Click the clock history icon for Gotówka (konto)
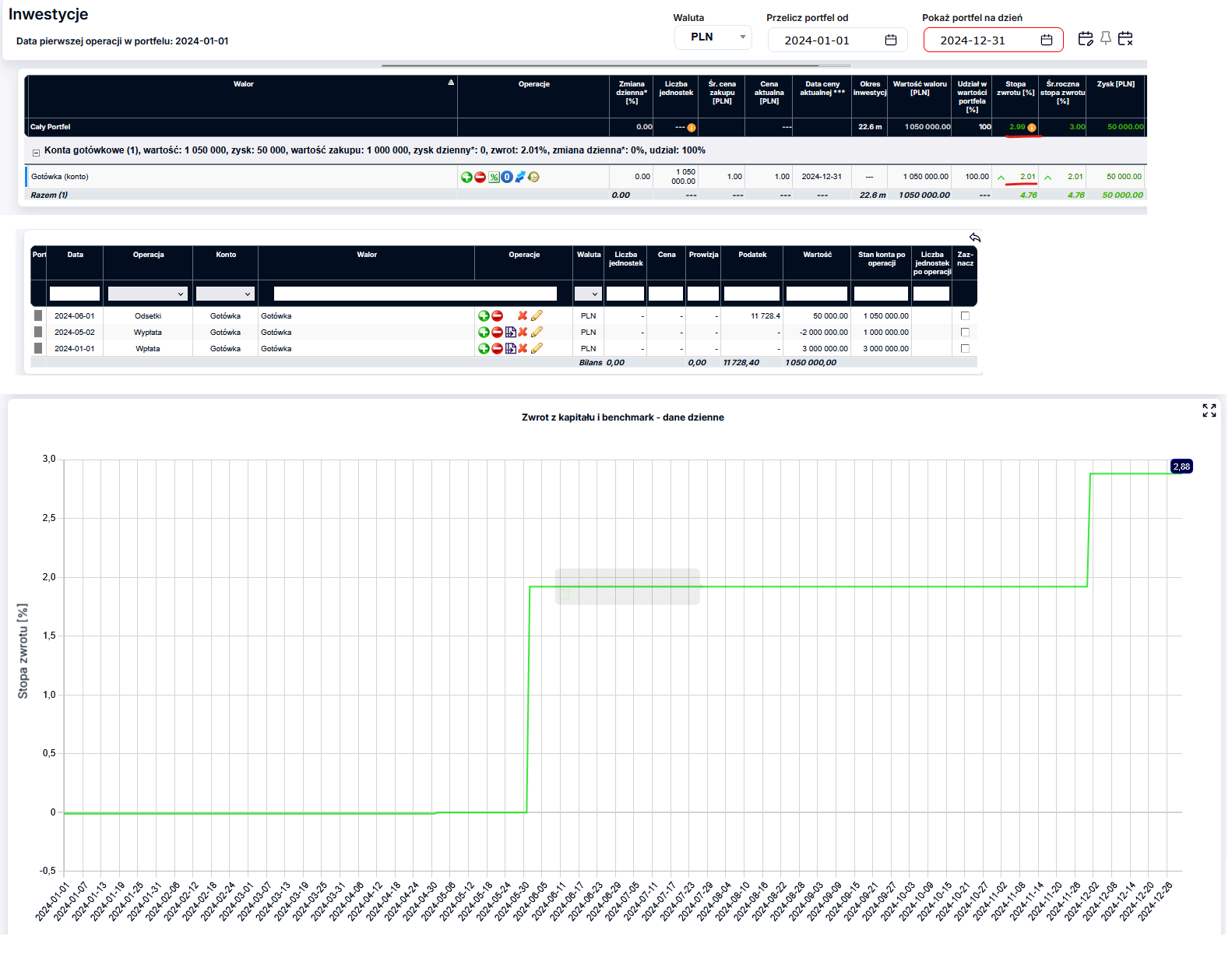The width and height of the screenshot is (1232, 972). [x=533, y=177]
